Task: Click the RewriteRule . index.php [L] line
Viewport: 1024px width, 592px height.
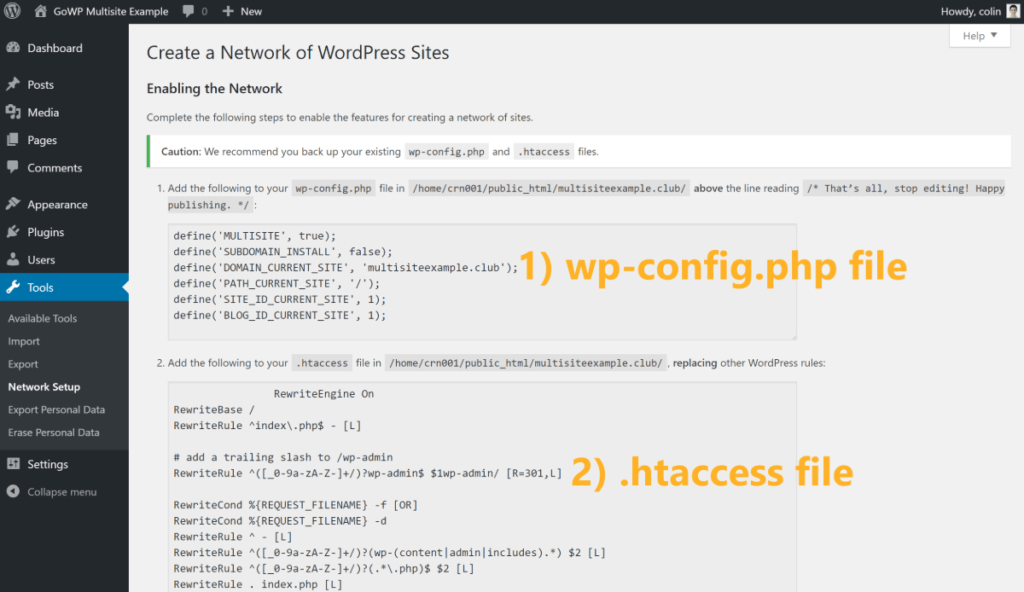Action: click(x=258, y=584)
